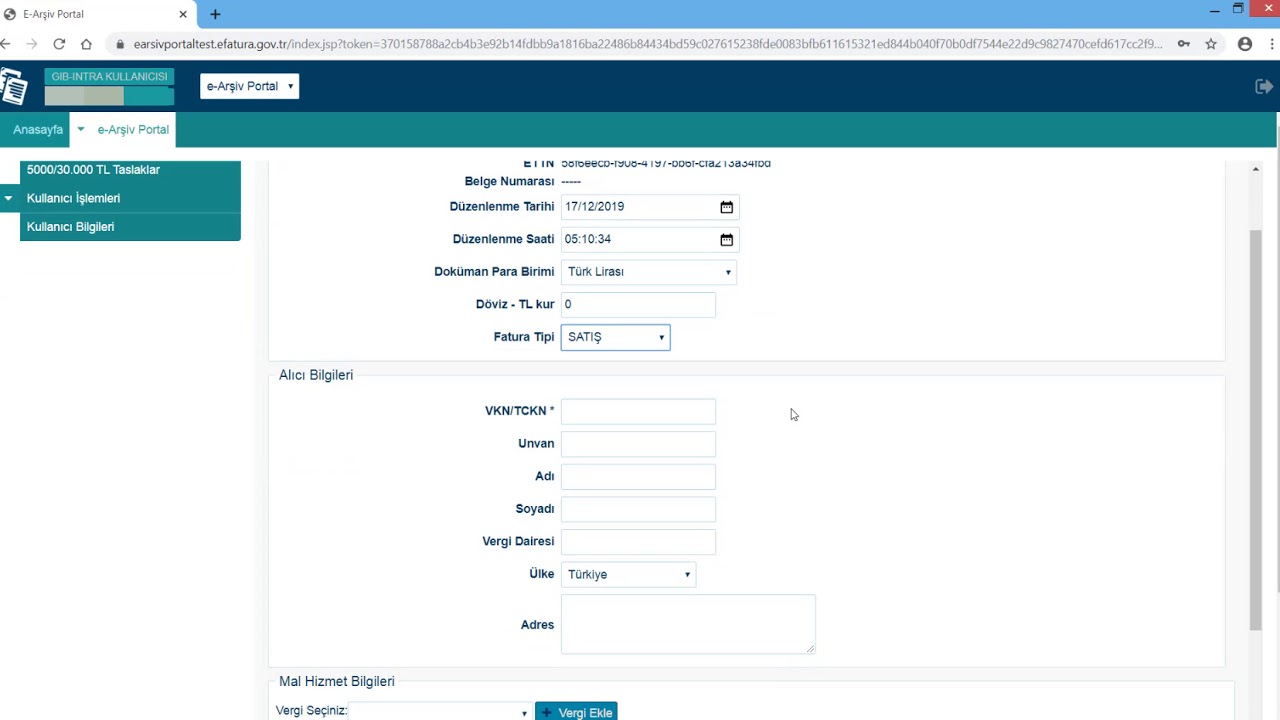This screenshot has width=1280, height=720.
Task: Open Doküman Para Birimi dropdown
Action: [649, 272]
